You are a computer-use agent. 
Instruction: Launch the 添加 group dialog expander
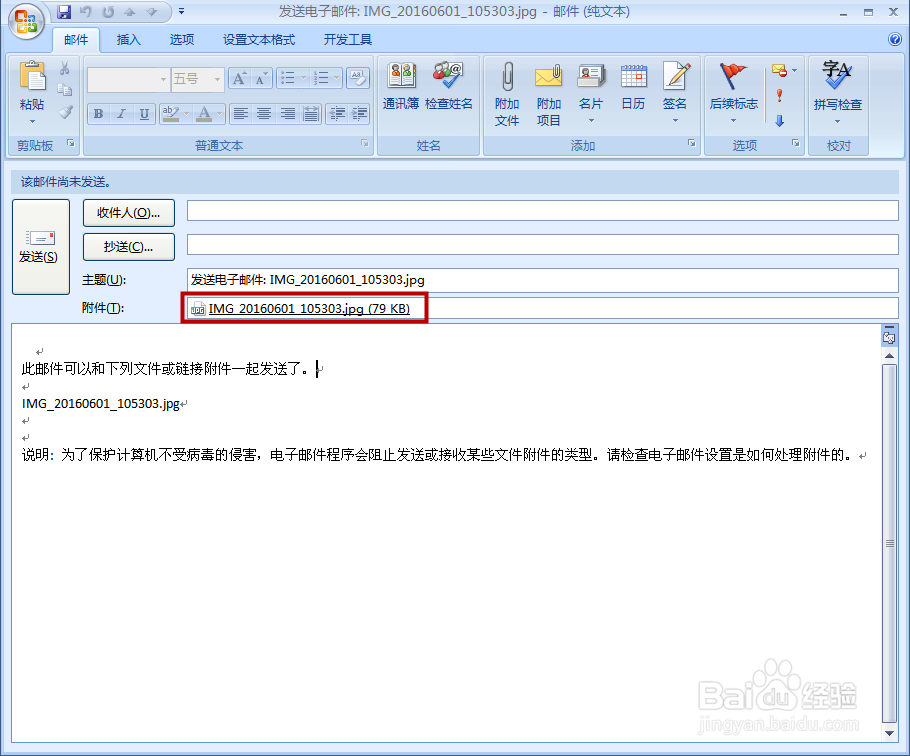(692, 143)
